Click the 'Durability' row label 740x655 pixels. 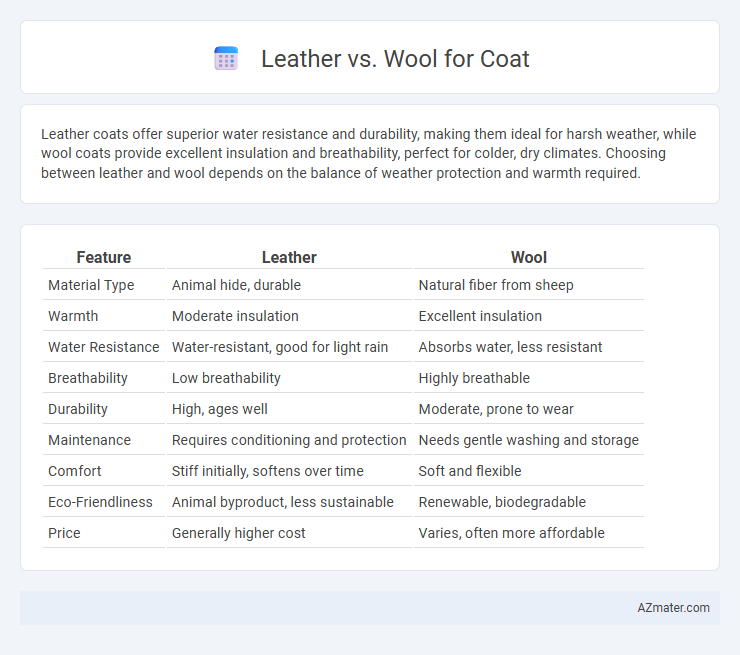pyautogui.click(x=78, y=409)
